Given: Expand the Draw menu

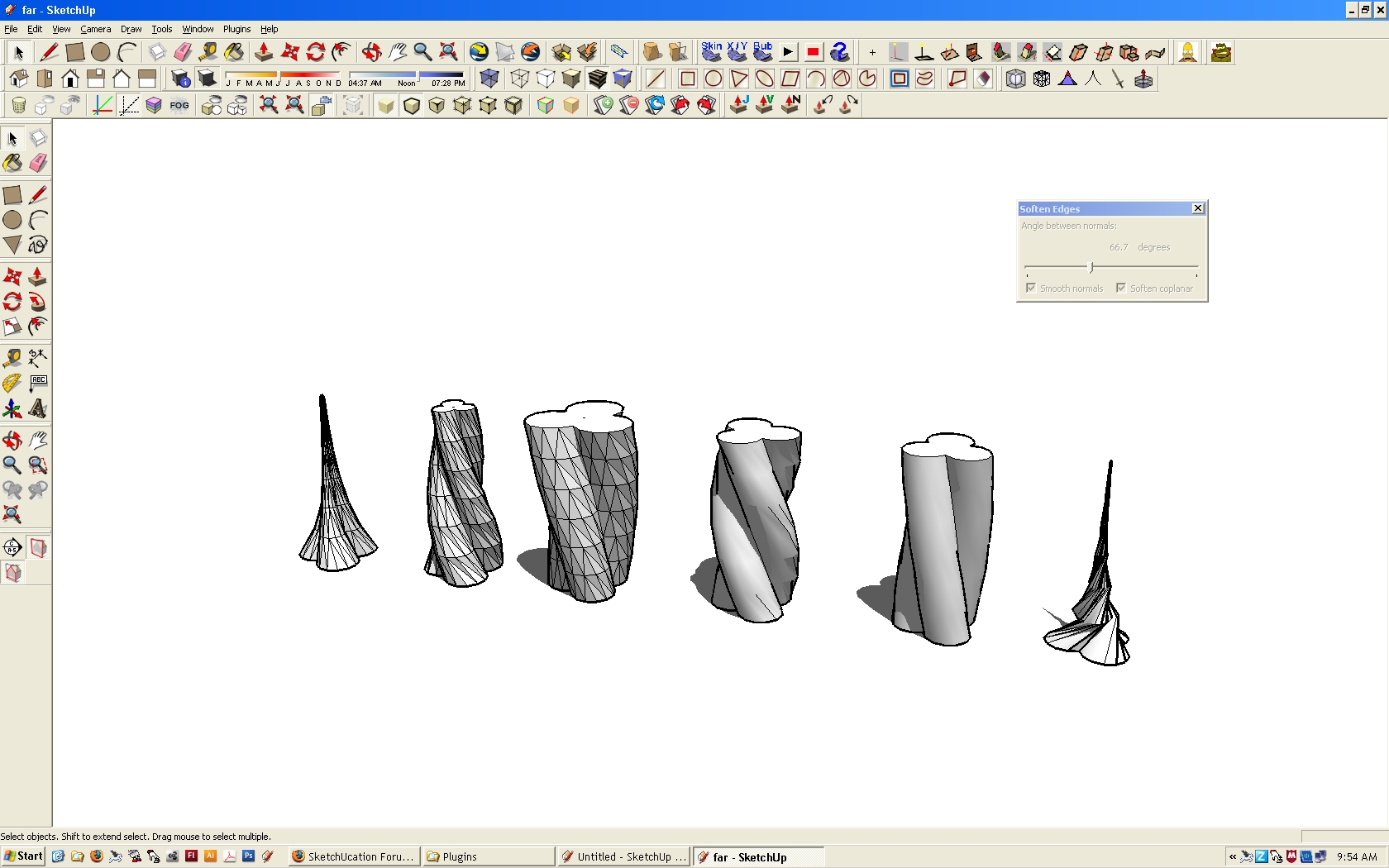Looking at the screenshot, I should [x=131, y=29].
